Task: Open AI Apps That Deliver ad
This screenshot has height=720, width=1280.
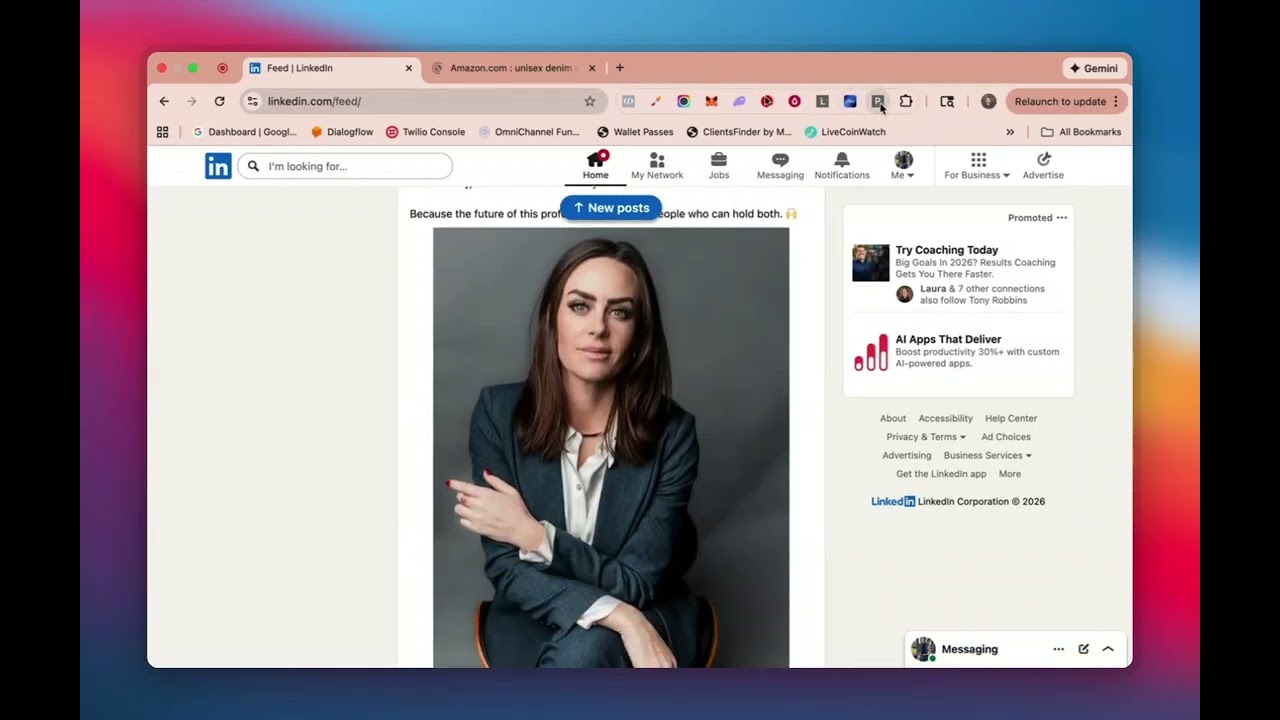Action: pos(948,339)
